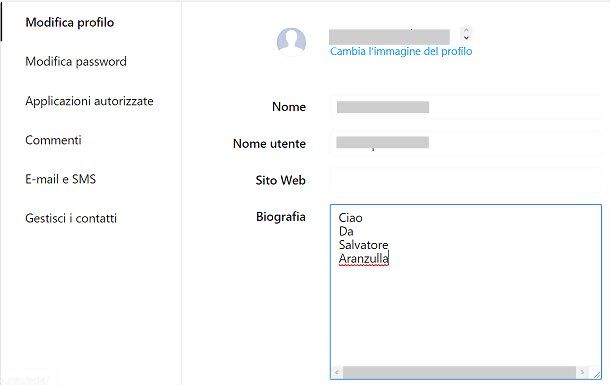The width and height of the screenshot is (610, 385).
Task: Click the left scroll arrow in Biografia
Action: coord(337,372)
